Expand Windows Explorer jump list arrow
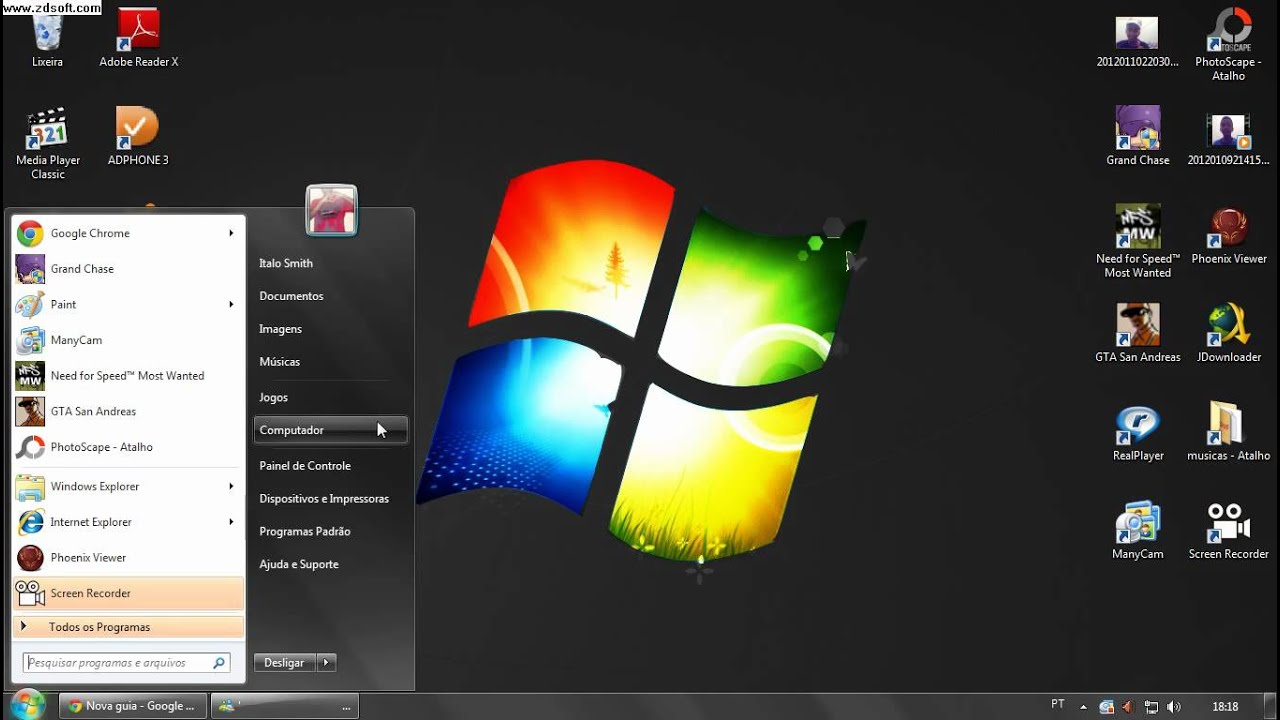 (231, 486)
